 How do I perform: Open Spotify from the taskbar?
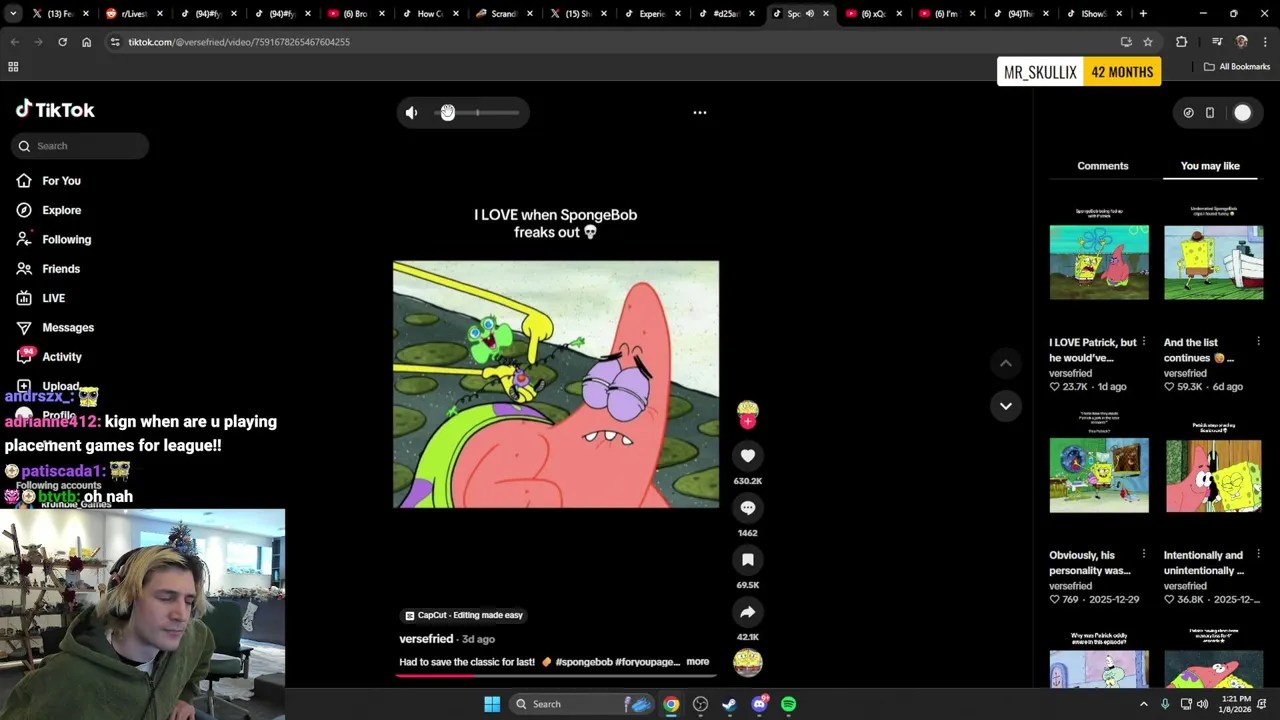tap(789, 704)
